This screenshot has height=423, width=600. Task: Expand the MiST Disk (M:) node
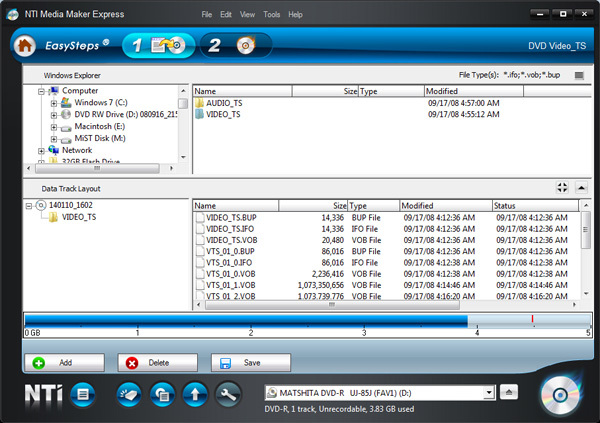coord(54,139)
